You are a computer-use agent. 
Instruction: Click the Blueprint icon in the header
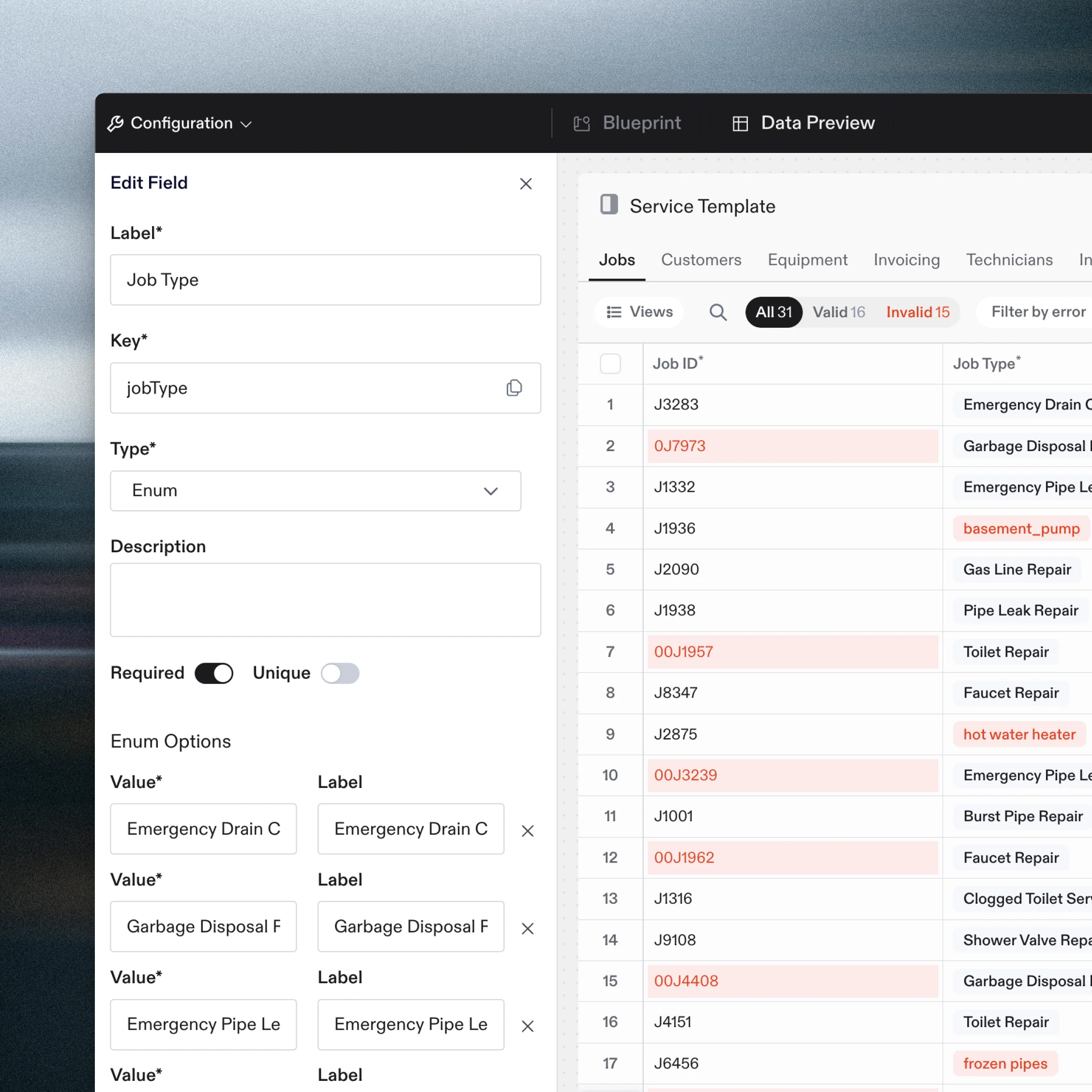(x=582, y=123)
